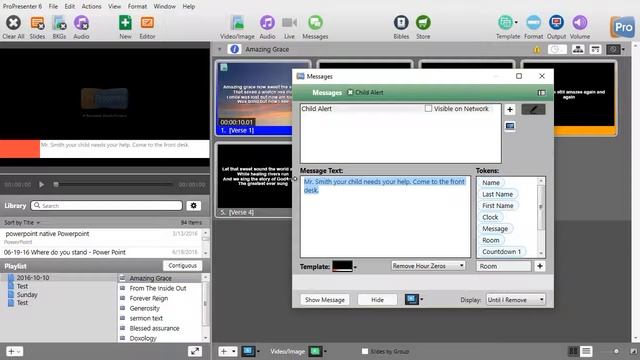Click display icon beside message list
This screenshot has width=640, height=360.
click(x=510, y=126)
